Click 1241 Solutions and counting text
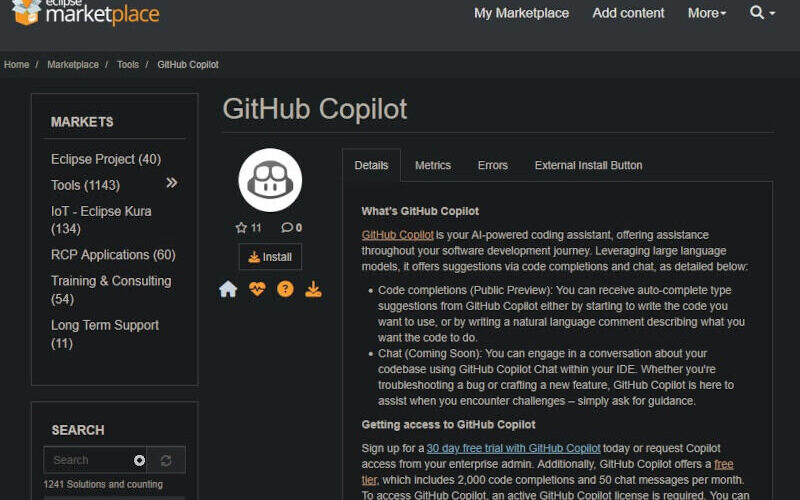 pyautogui.click(x=103, y=484)
